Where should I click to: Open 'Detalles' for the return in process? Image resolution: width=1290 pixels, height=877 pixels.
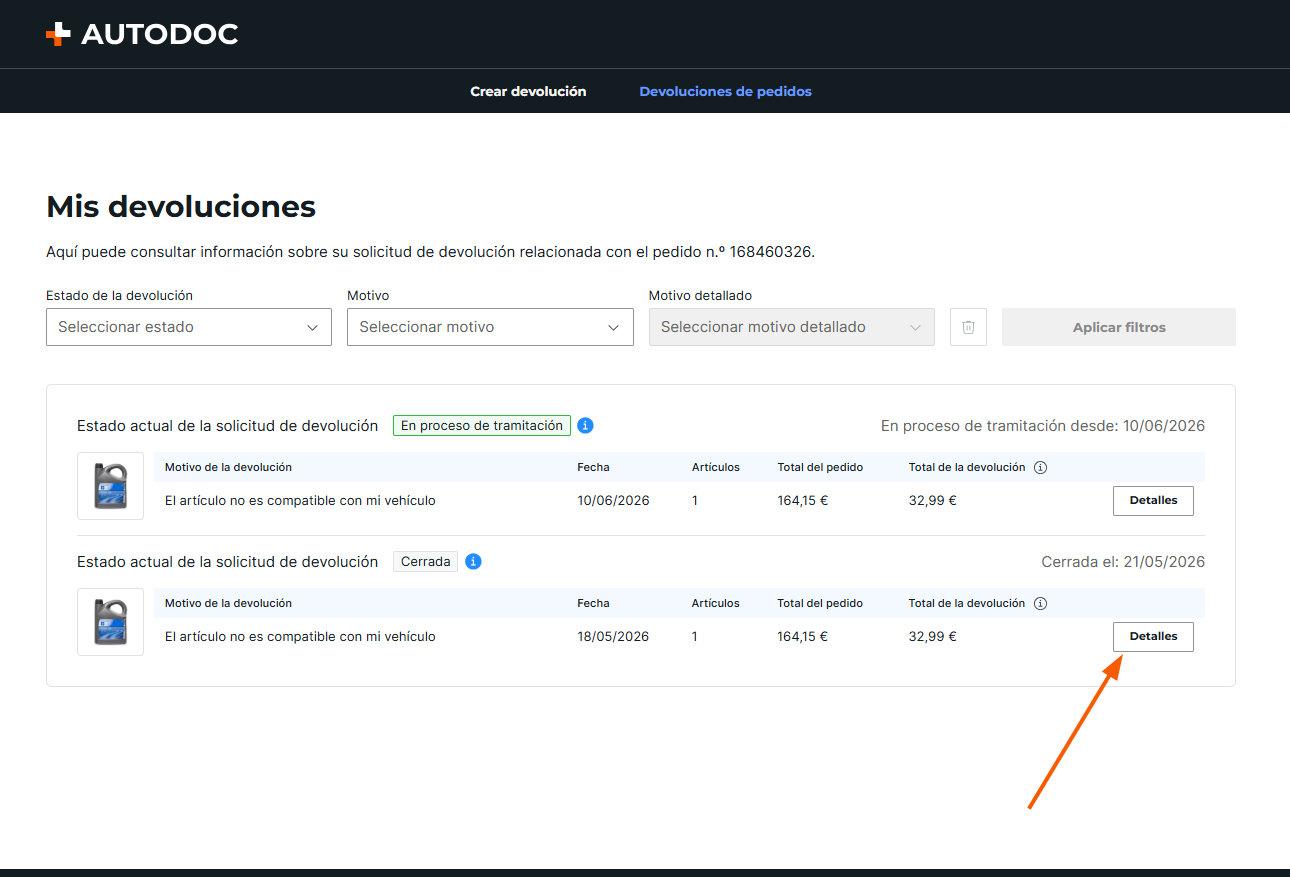coord(1153,501)
